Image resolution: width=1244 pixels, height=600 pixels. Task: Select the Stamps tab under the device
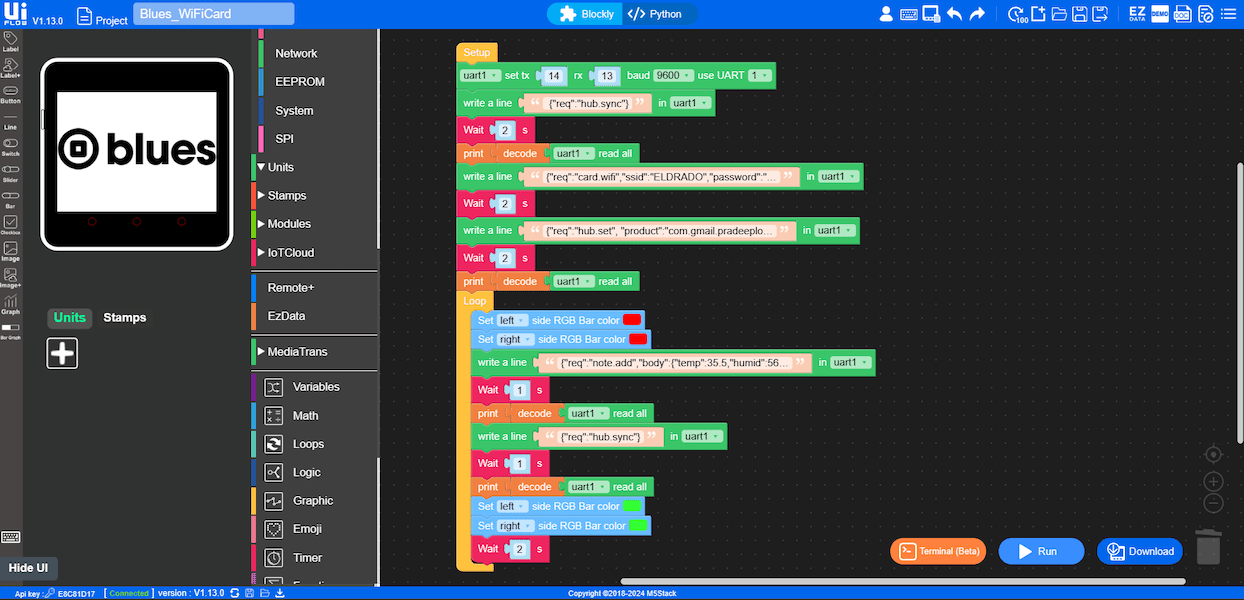[125, 317]
